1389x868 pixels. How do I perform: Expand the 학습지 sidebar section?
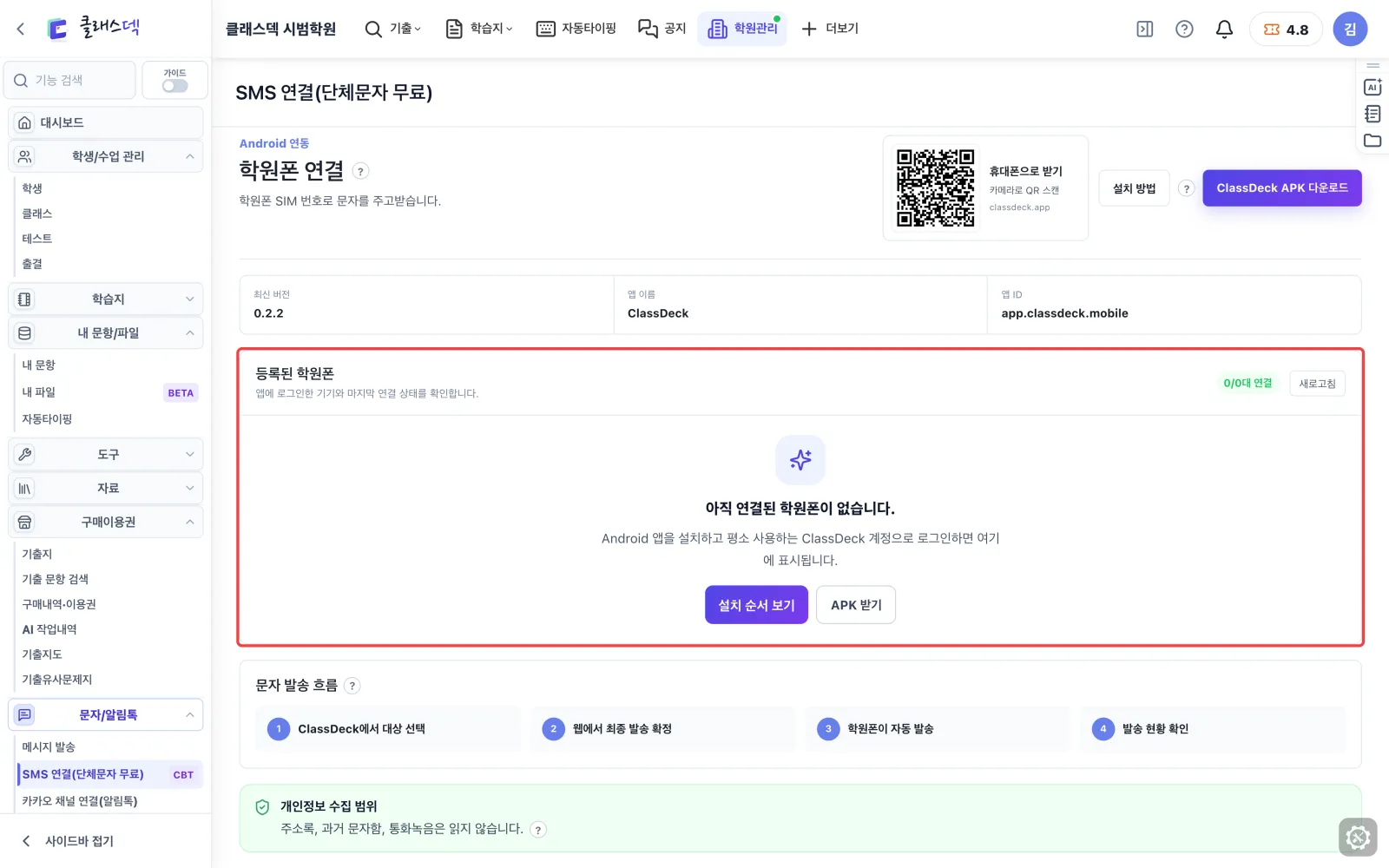point(106,299)
